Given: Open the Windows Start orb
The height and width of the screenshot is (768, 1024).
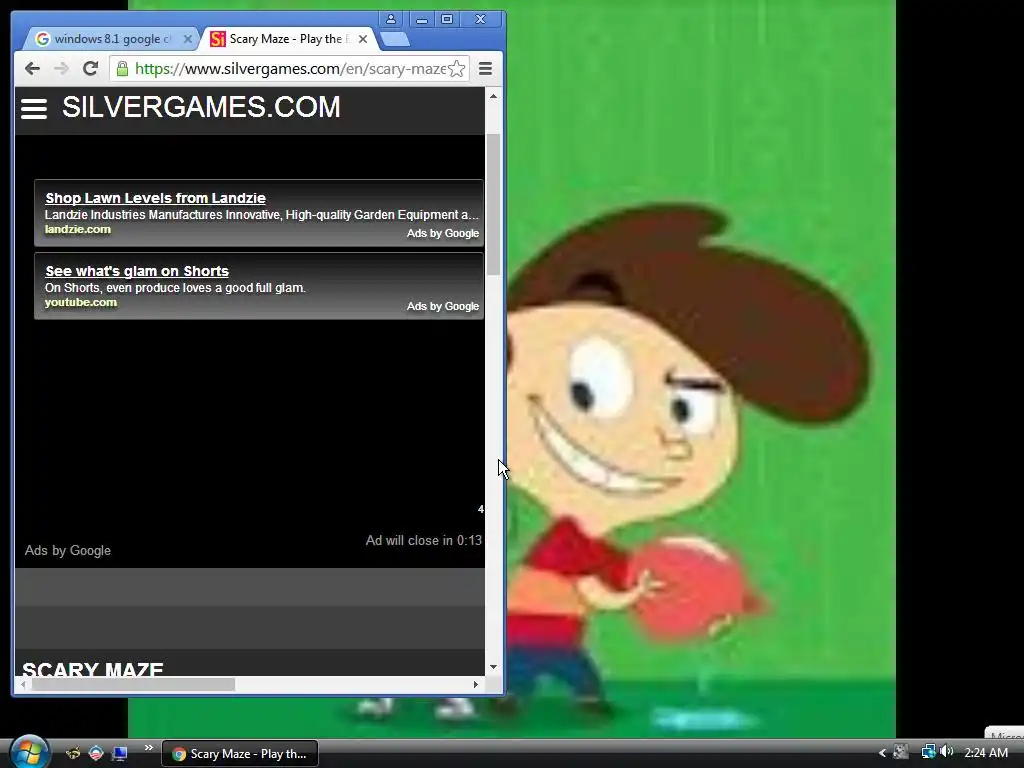Looking at the screenshot, I should (x=29, y=752).
